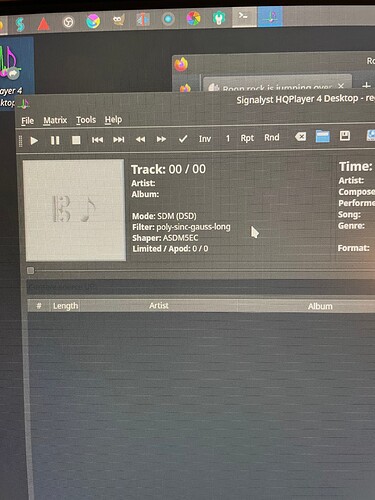This screenshot has height=500, width=375.
Task: Toggle the Inv phase inversion
Action: 205,139
